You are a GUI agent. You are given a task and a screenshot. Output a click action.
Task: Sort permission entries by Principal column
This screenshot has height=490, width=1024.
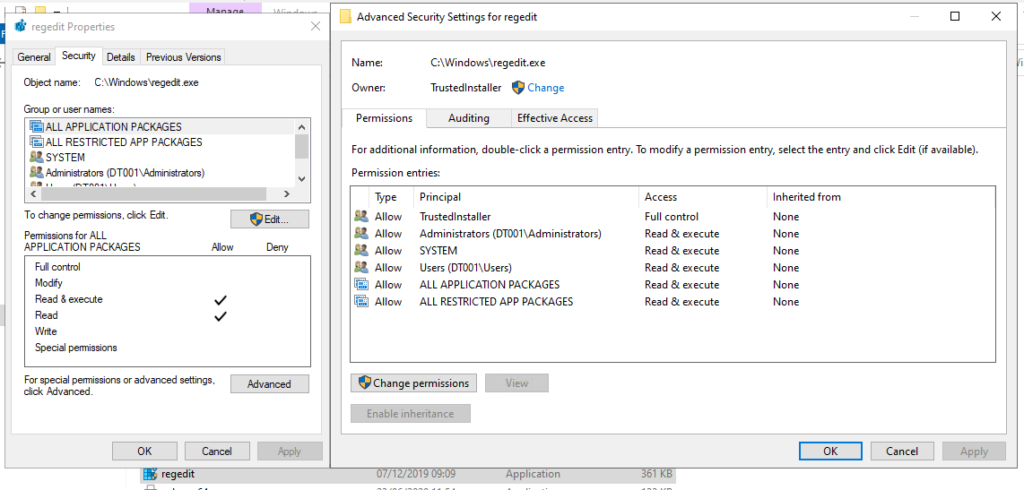point(527,197)
